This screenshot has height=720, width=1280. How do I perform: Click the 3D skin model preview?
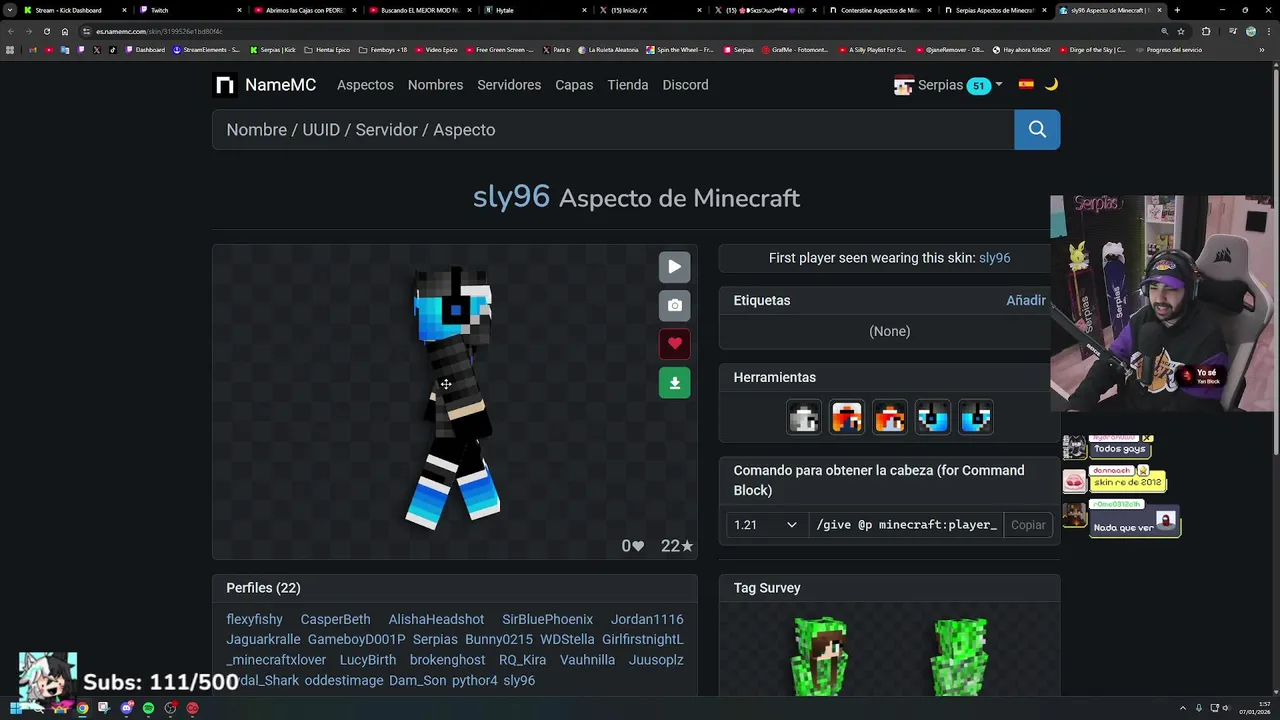click(x=454, y=400)
